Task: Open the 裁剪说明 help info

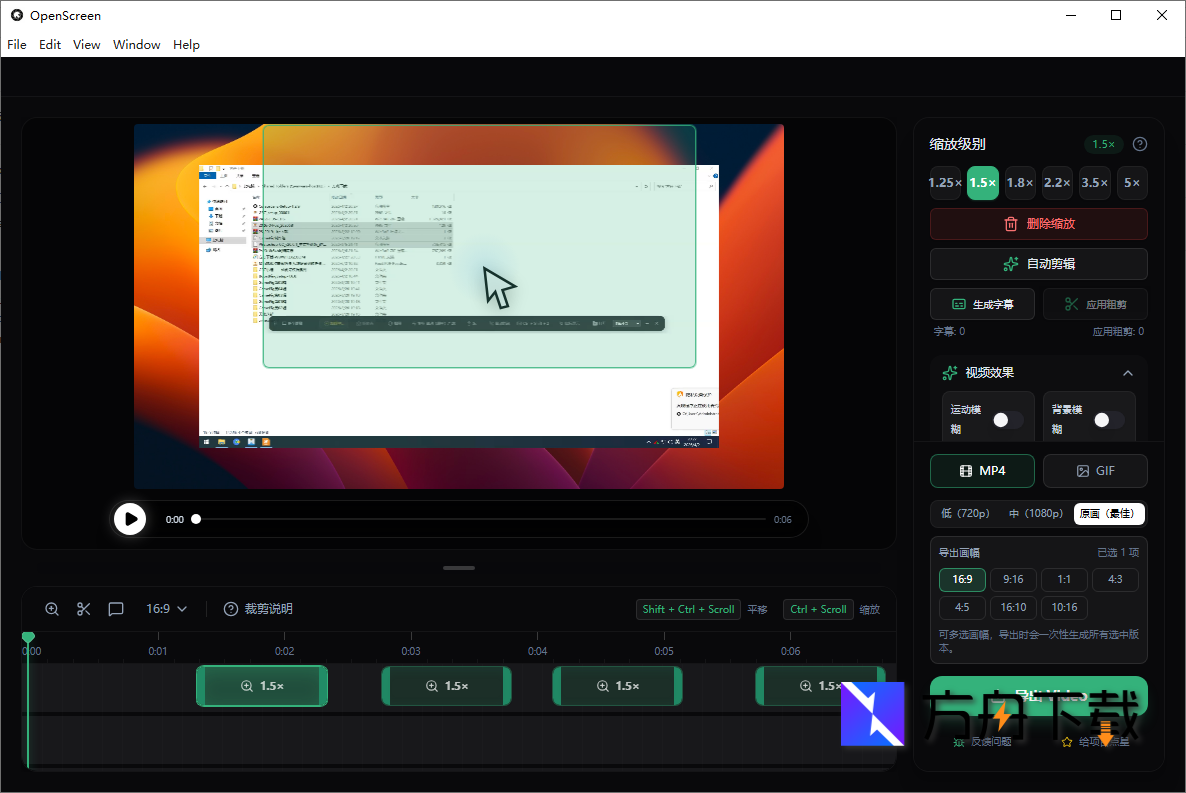Action: pos(258,609)
